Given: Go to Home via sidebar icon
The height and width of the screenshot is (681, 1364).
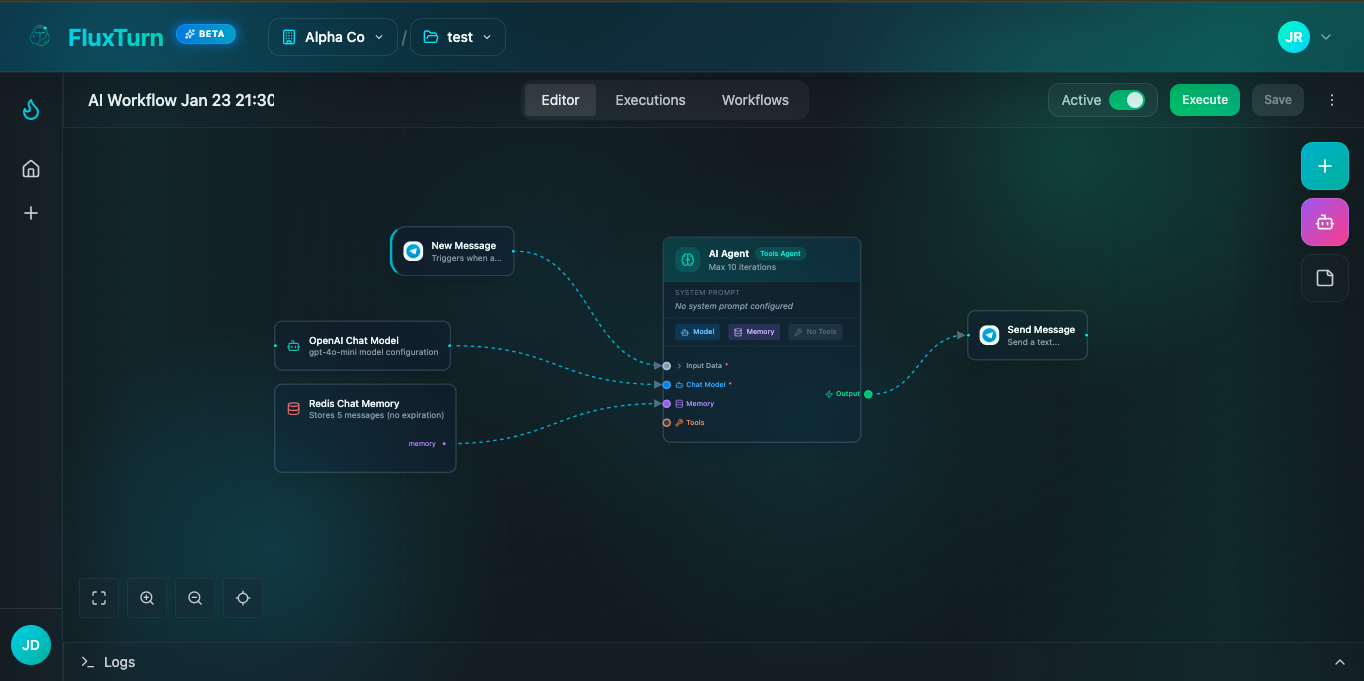Looking at the screenshot, I should 31,168.
